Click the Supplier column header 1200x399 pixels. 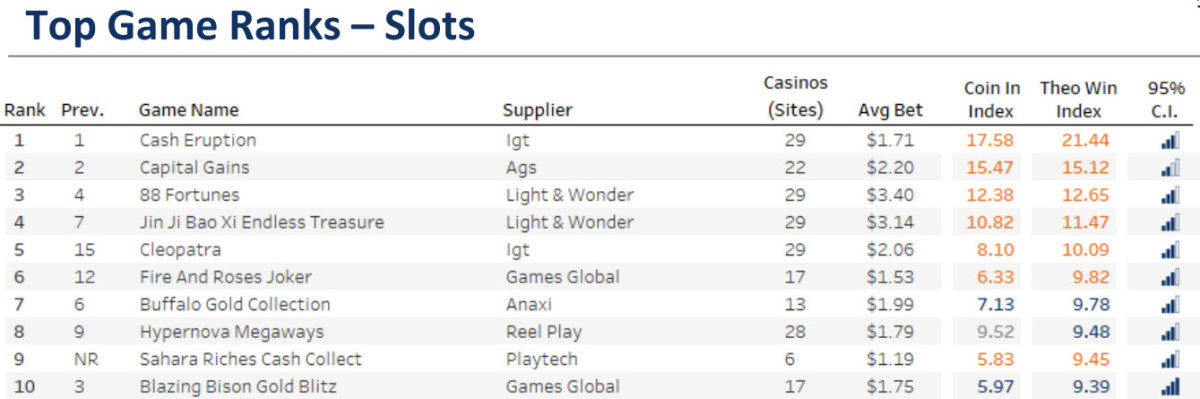tap(537, 111)
